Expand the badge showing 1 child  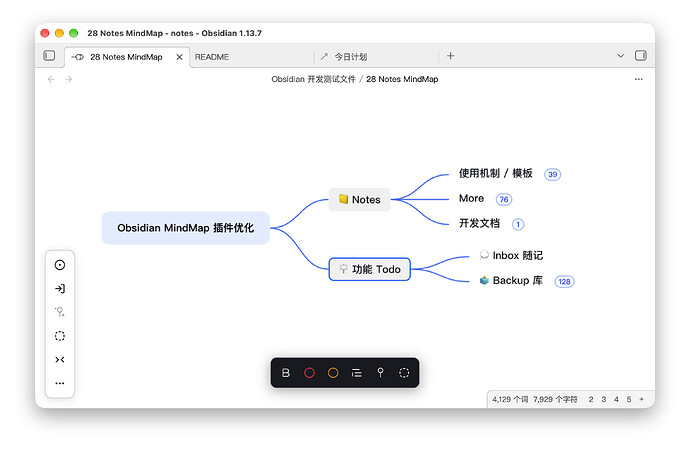(x=518, y=224)
